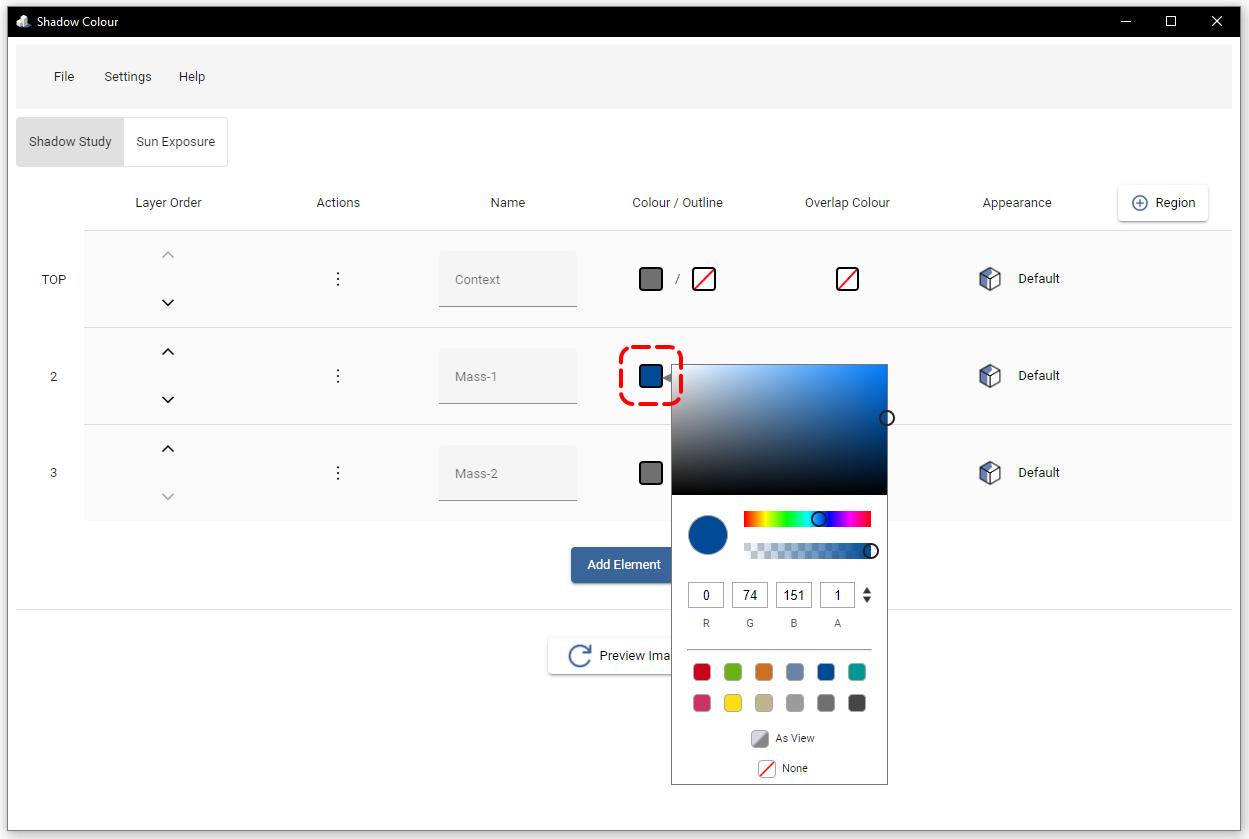Move the Context layer down with its chevron
This screenshot has height=839, width=1249.
tap(168, 303)
